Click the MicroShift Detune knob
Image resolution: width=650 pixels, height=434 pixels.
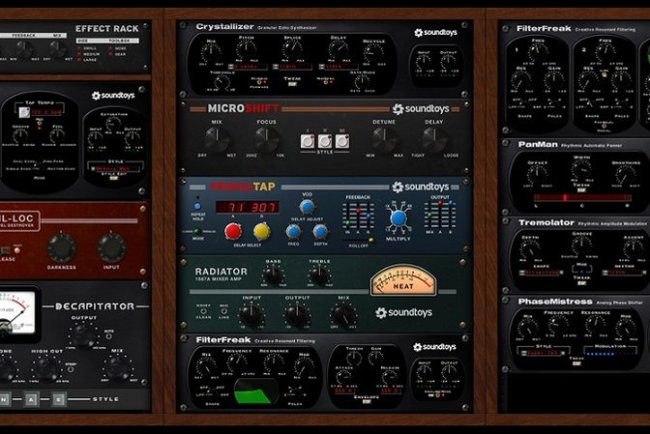click(384, 140)
